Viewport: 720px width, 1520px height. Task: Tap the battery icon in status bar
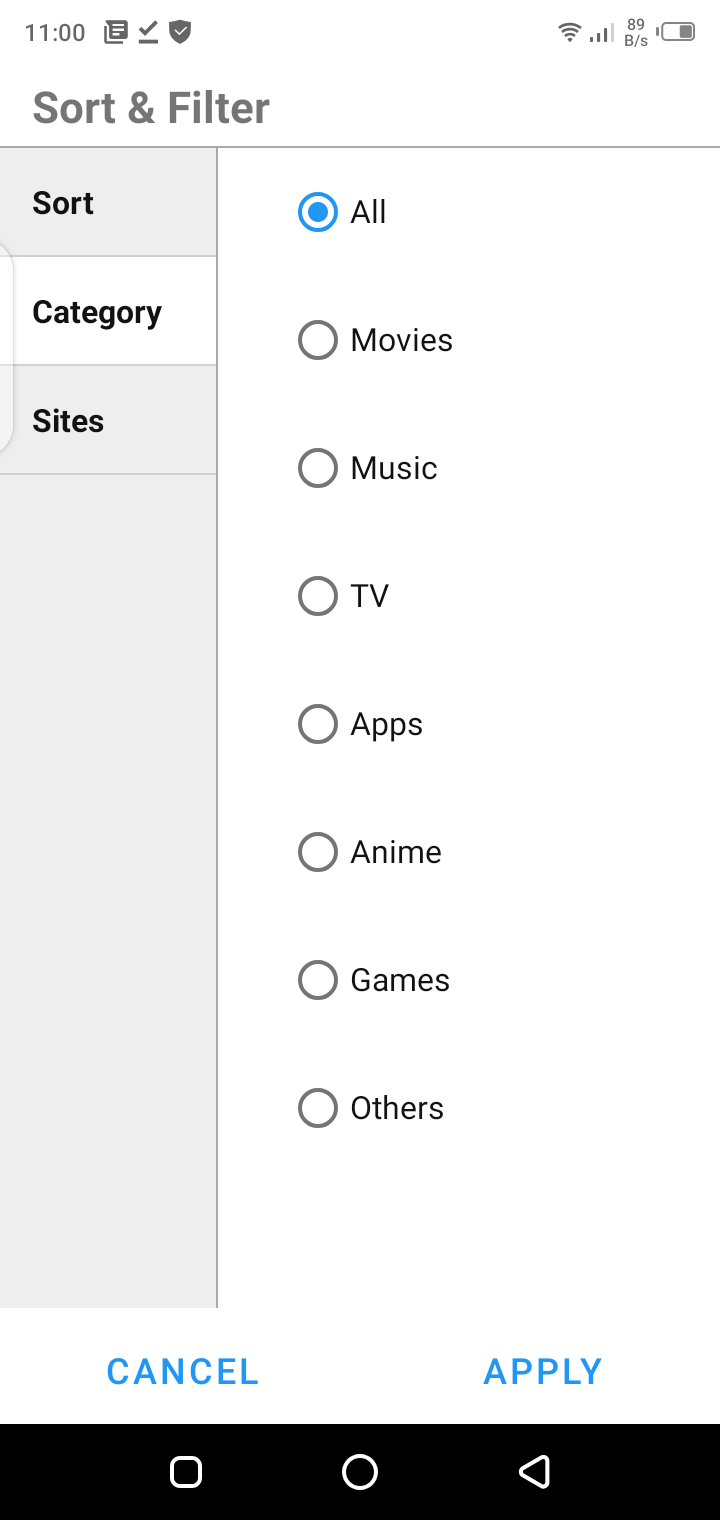[x=678, y=32]
